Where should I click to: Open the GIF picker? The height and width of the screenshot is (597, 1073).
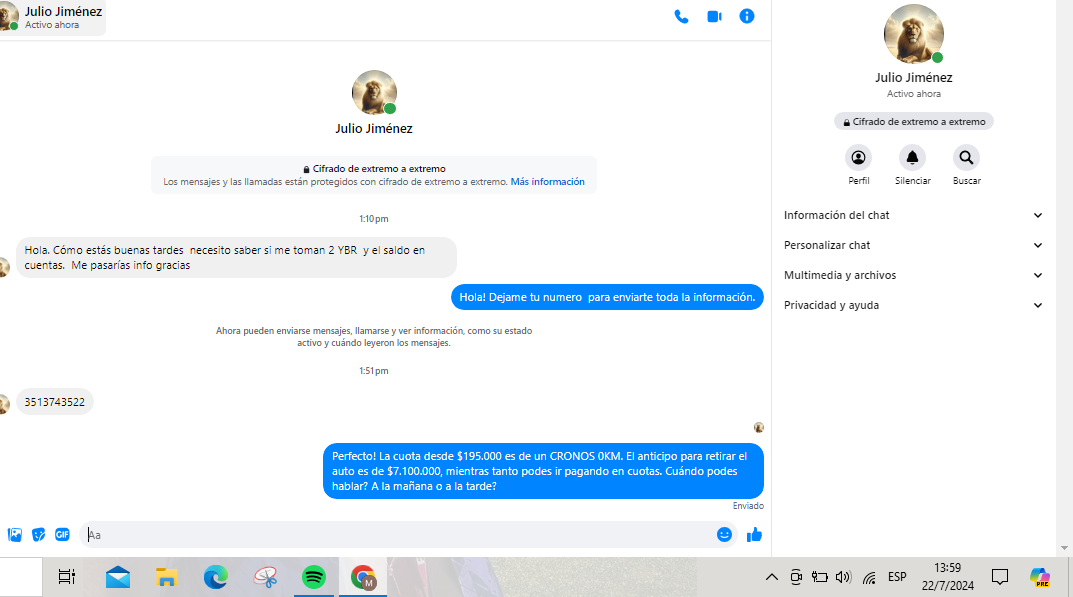pyautogui.click(x=62, y=535)
